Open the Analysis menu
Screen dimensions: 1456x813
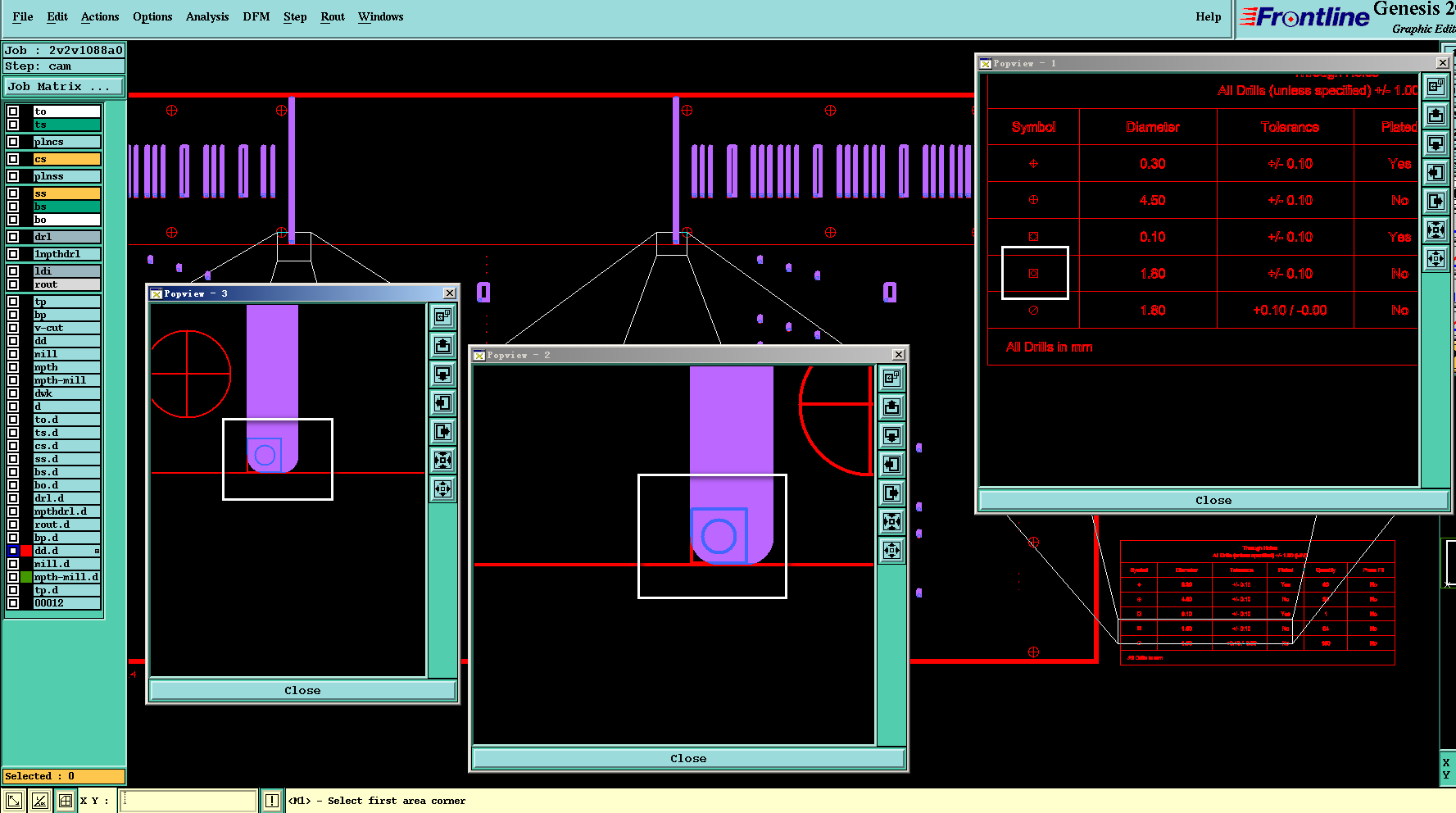click(207, 16)
